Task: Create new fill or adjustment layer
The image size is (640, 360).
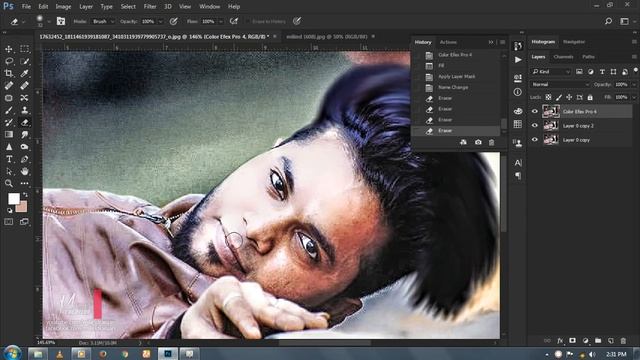Action: (x=586, y=340)
